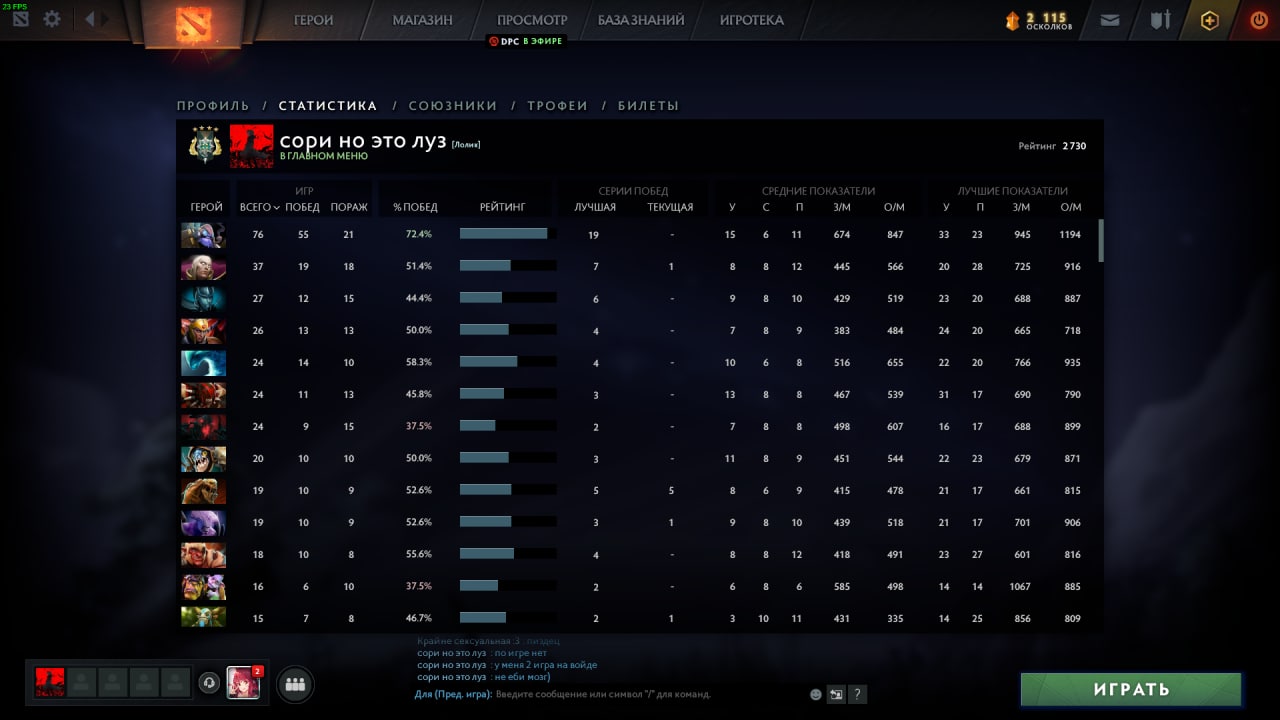The image size is (1280, 720).
Task: Click the red power quit icon
Action: click(x=1259, y=19)
